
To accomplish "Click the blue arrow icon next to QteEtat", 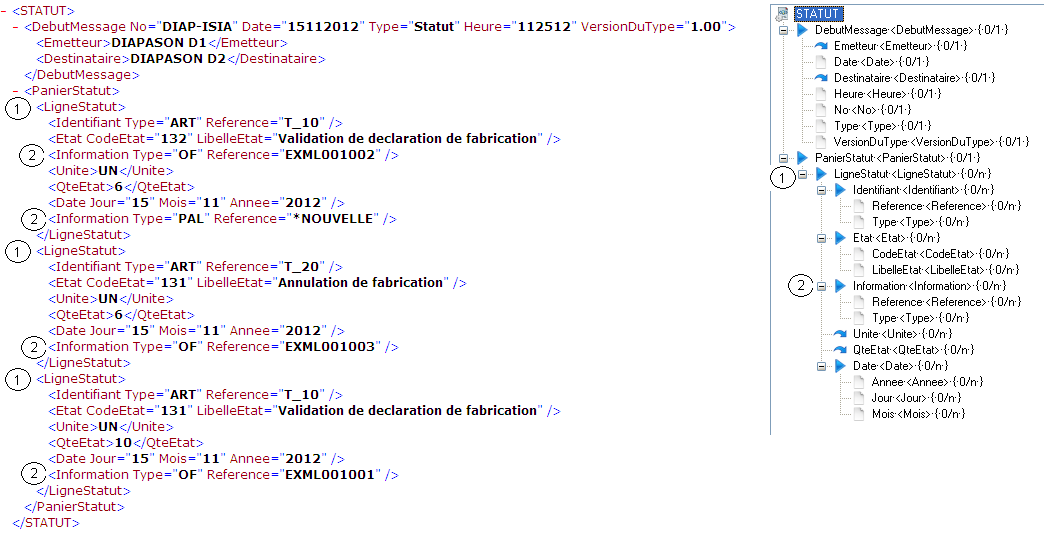I will (x=841, y=350).
